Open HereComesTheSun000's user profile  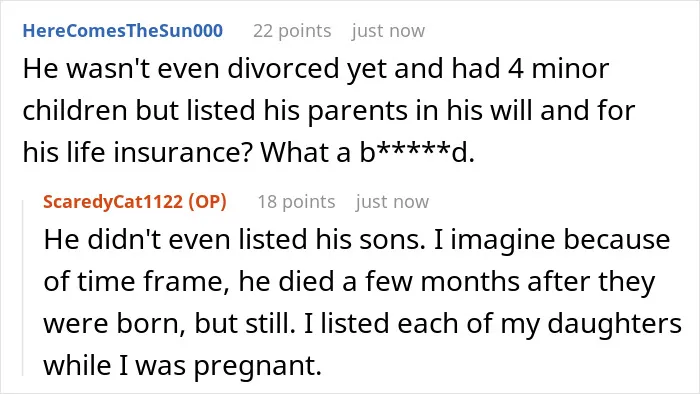click(x=123, y=31)
